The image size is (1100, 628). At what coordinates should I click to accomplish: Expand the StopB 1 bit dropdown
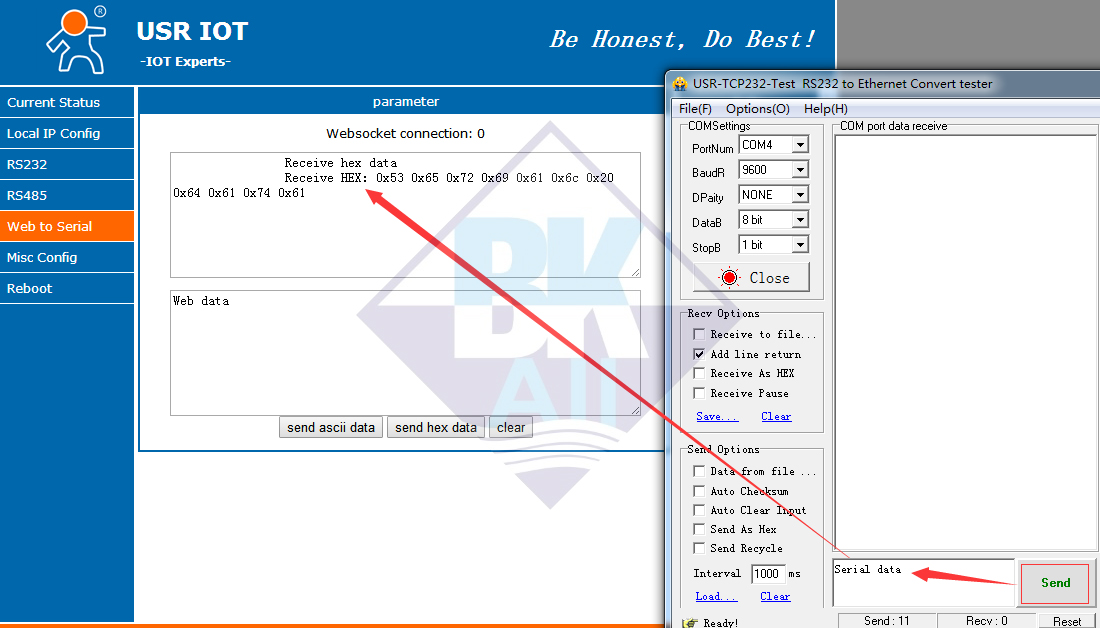(800, 245)
